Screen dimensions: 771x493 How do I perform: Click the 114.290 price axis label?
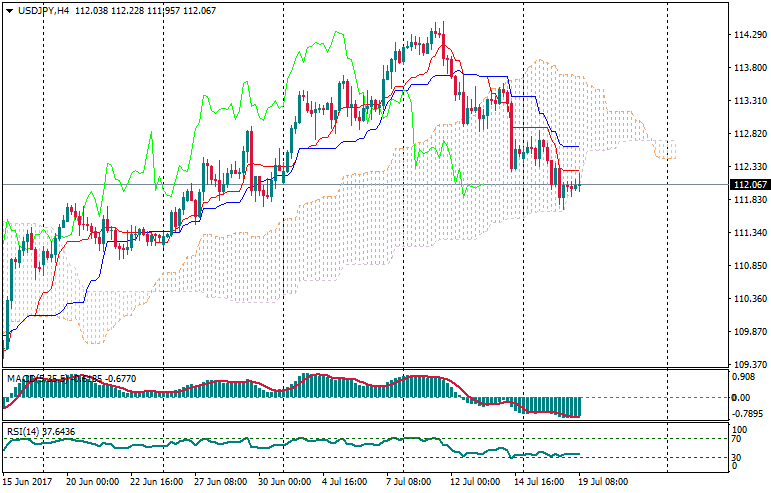click(749, 35)
